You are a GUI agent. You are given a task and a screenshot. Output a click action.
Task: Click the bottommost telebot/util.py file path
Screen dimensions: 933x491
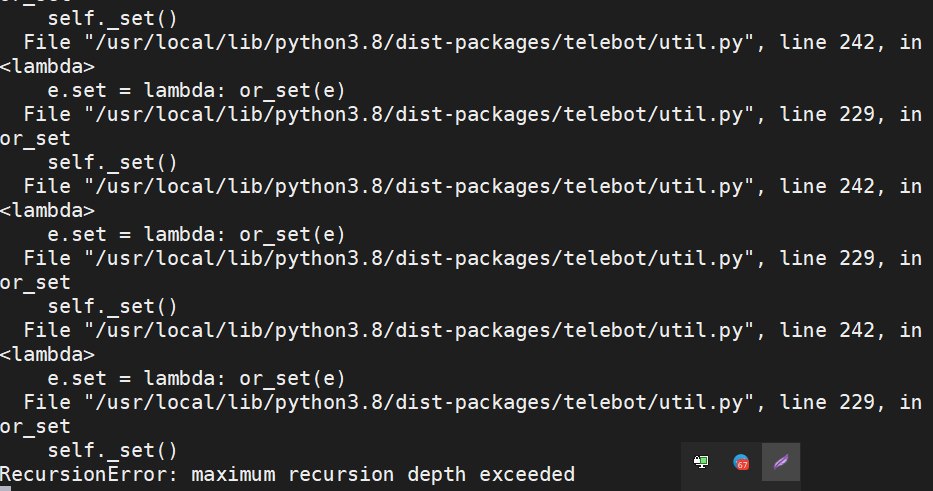(x=419, y=402)
